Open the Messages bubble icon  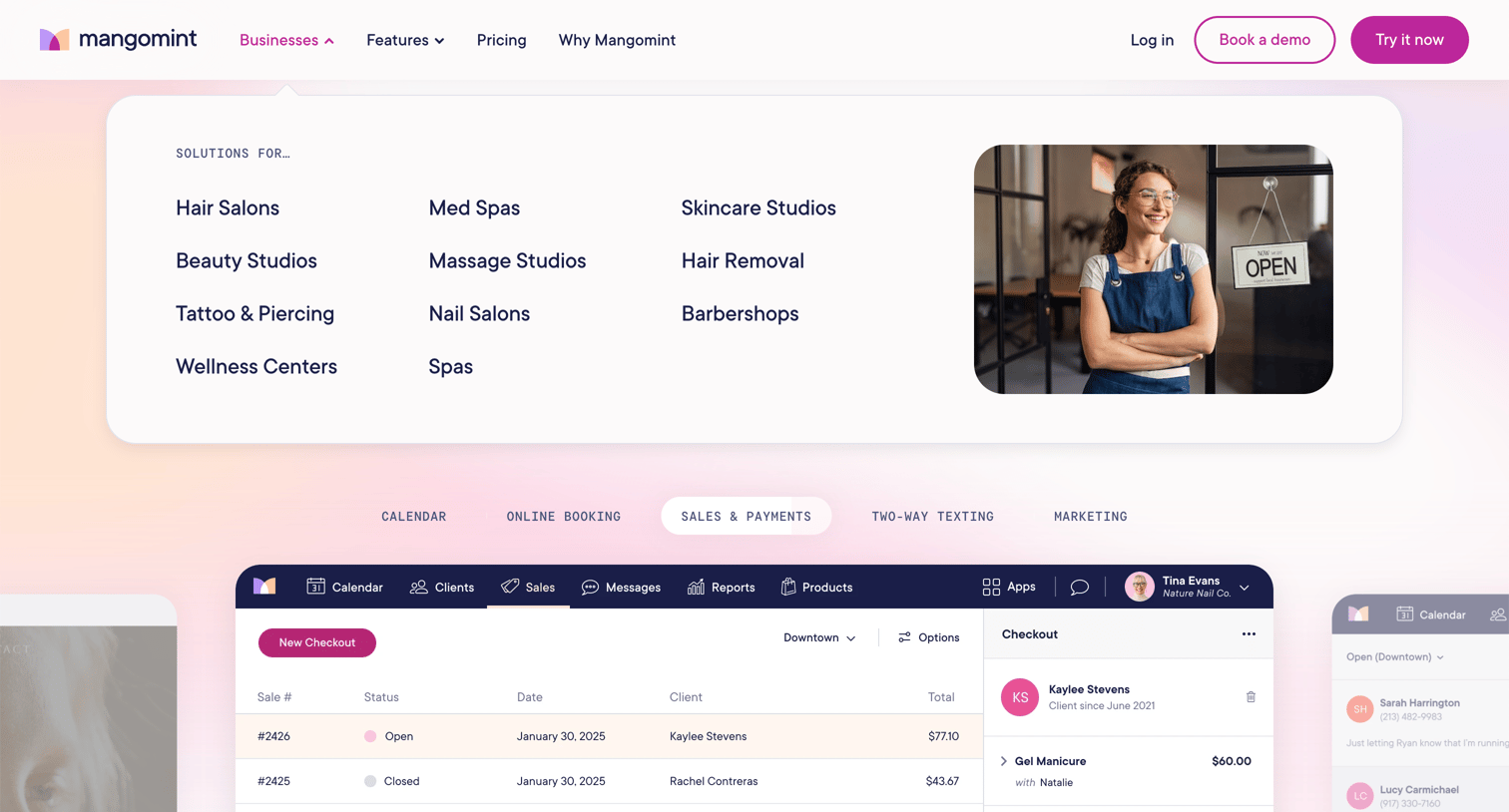click(590, 587)
